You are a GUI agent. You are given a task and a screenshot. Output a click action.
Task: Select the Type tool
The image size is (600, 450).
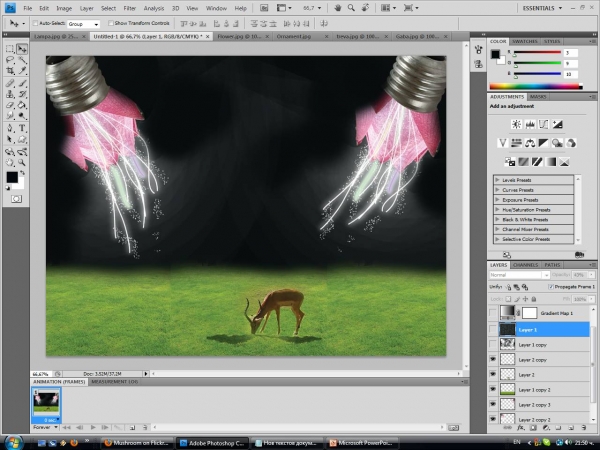pyautogui.click(x=22, y=128)
